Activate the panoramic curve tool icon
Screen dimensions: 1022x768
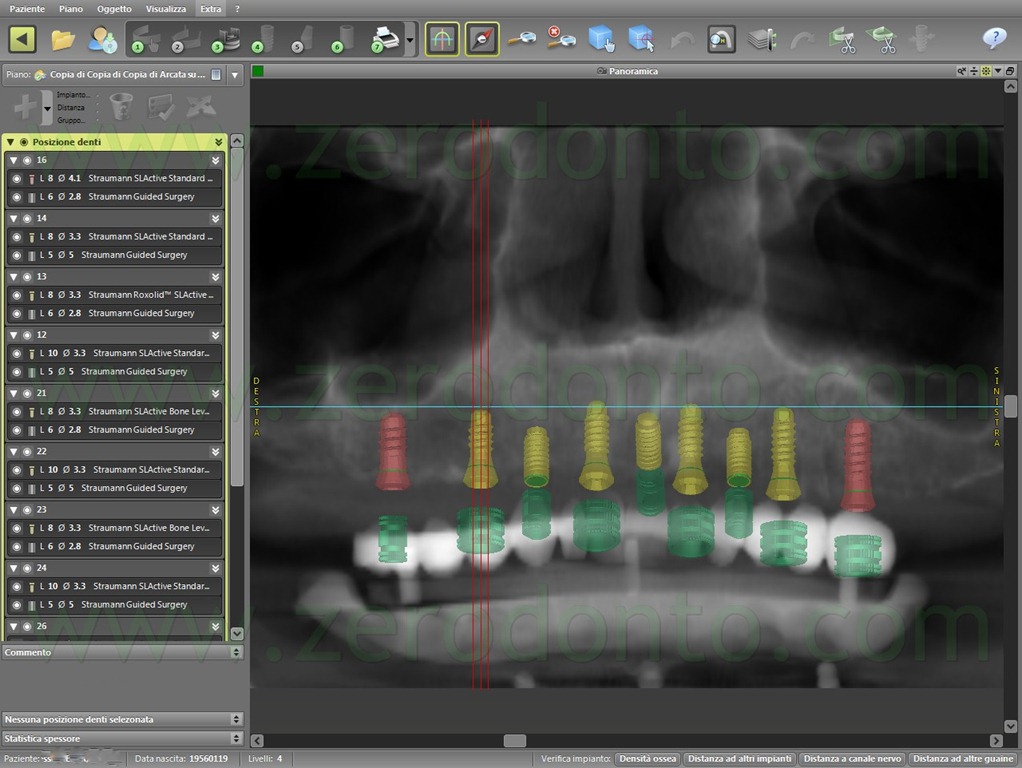coord(442,39)
